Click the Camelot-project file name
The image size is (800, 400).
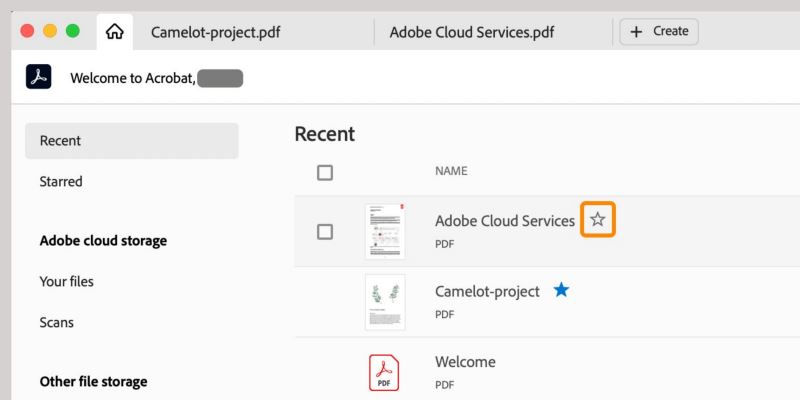487,292
